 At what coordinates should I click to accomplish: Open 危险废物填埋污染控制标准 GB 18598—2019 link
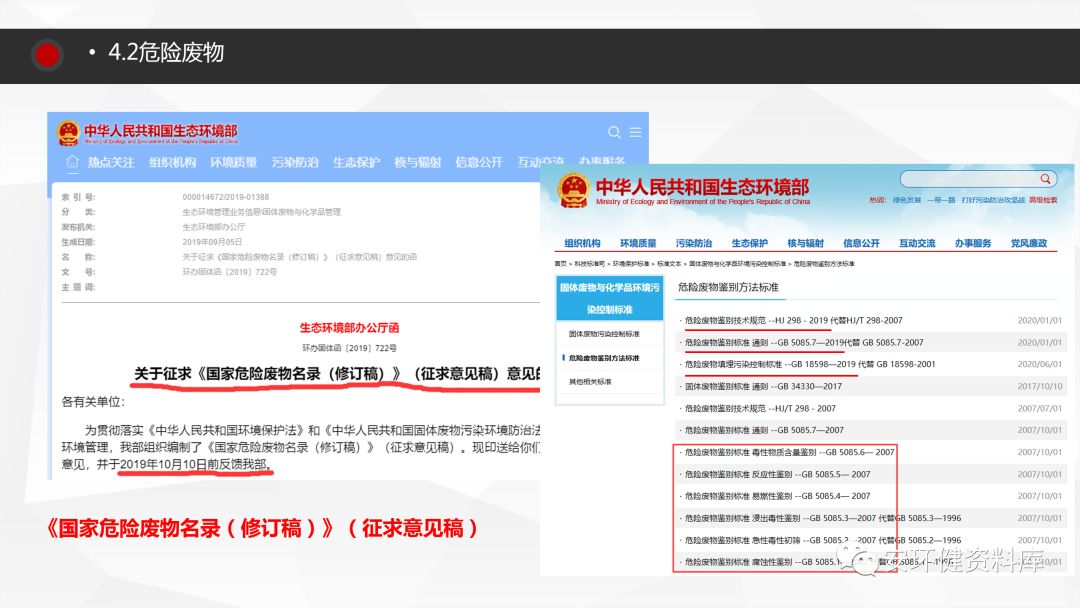(810, 364)
